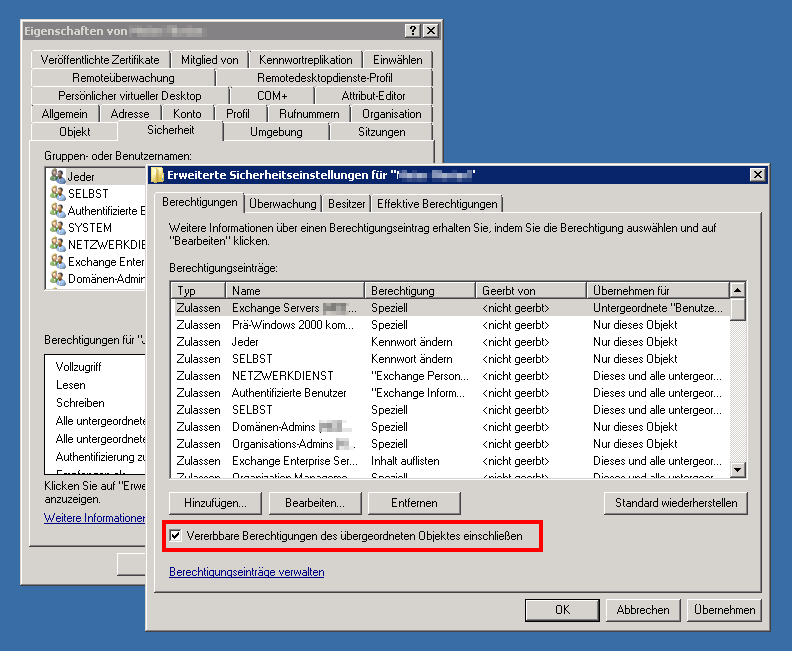
Task: Open the Mitglied von tab
Action: coord(210,60)
